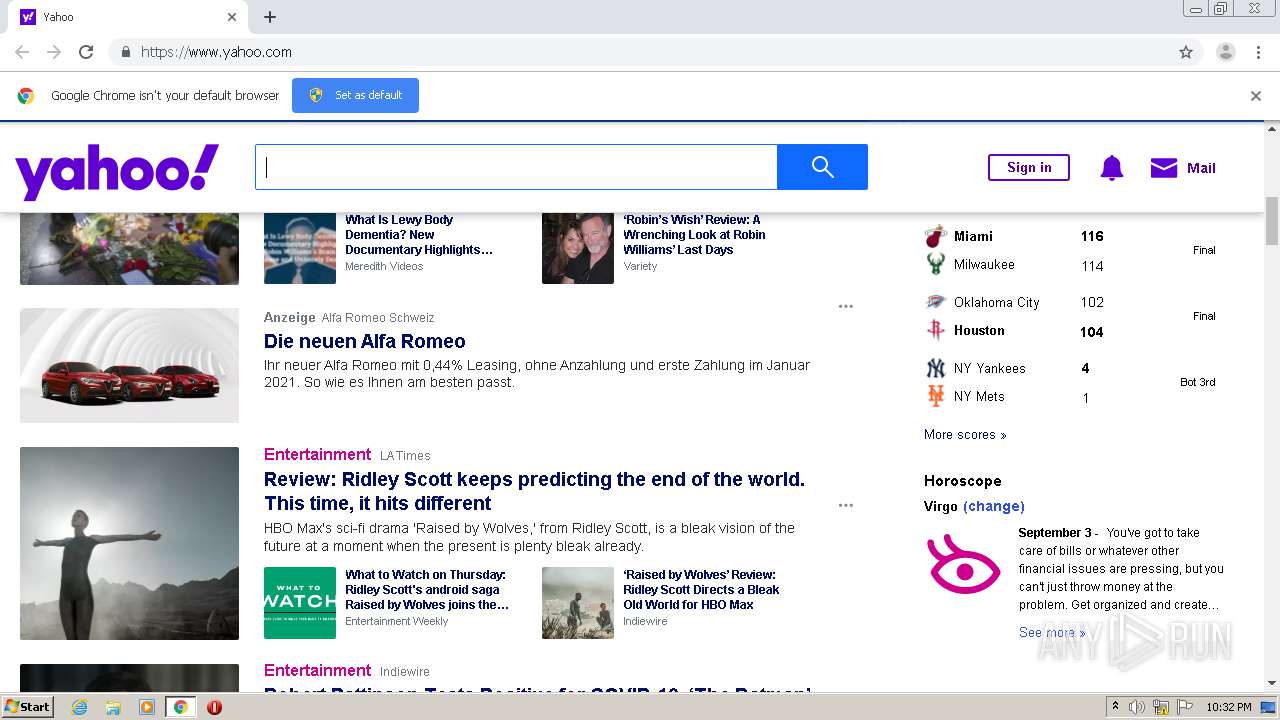
Task: Go forward in browser history
Action: click(54, 52)
